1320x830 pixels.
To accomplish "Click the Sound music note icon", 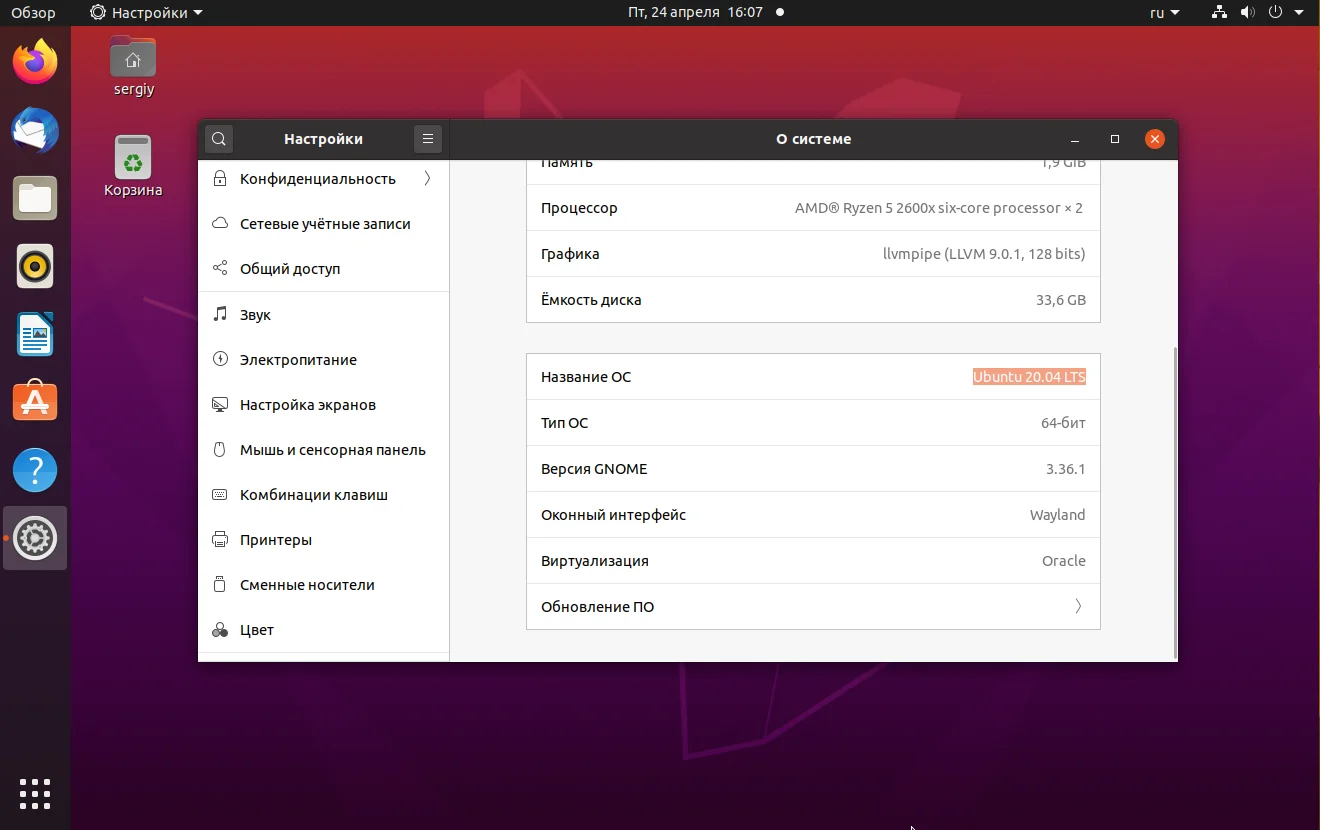I will (x=220, y=314).
